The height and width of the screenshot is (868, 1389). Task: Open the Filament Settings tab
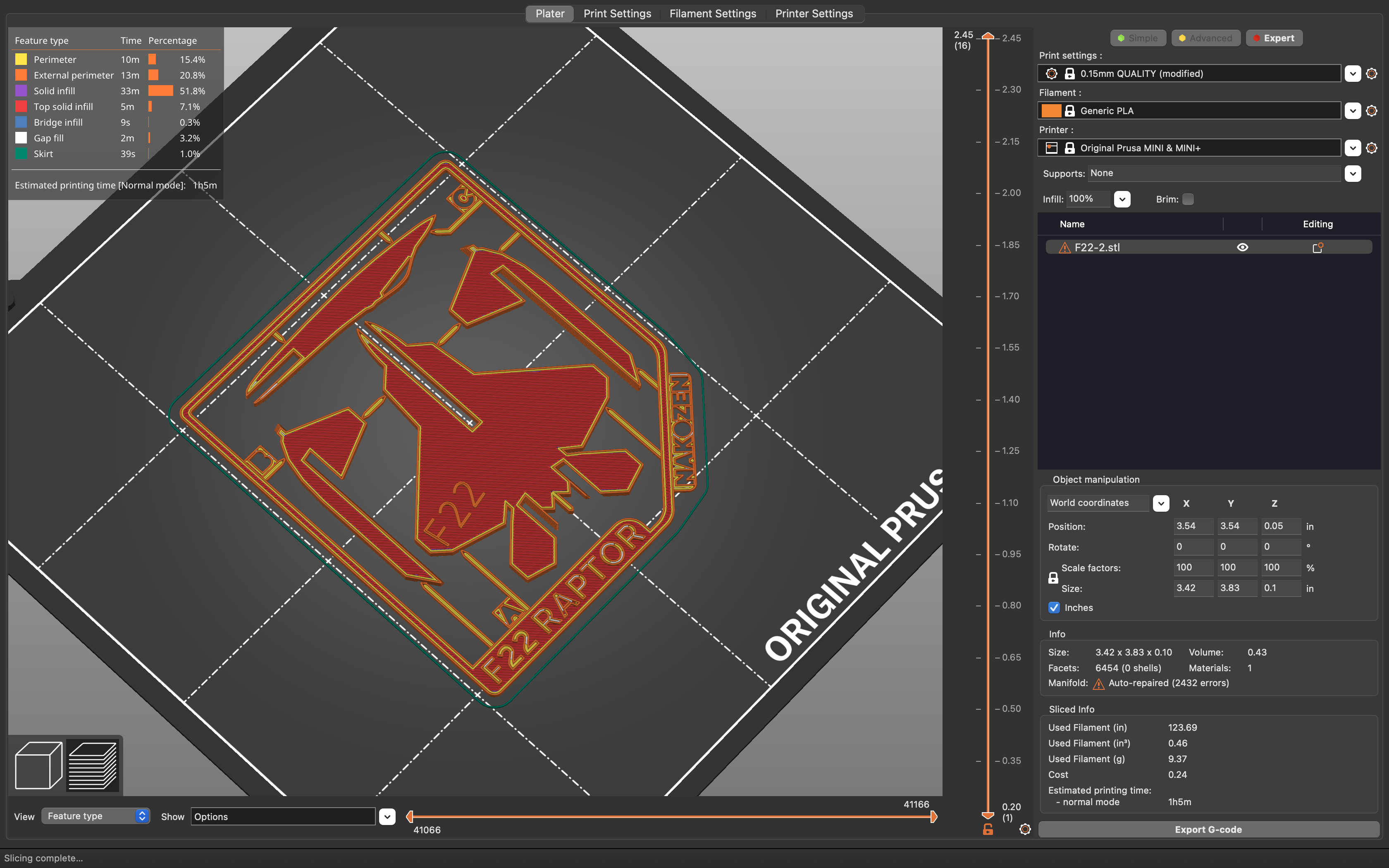pos(712,14)
